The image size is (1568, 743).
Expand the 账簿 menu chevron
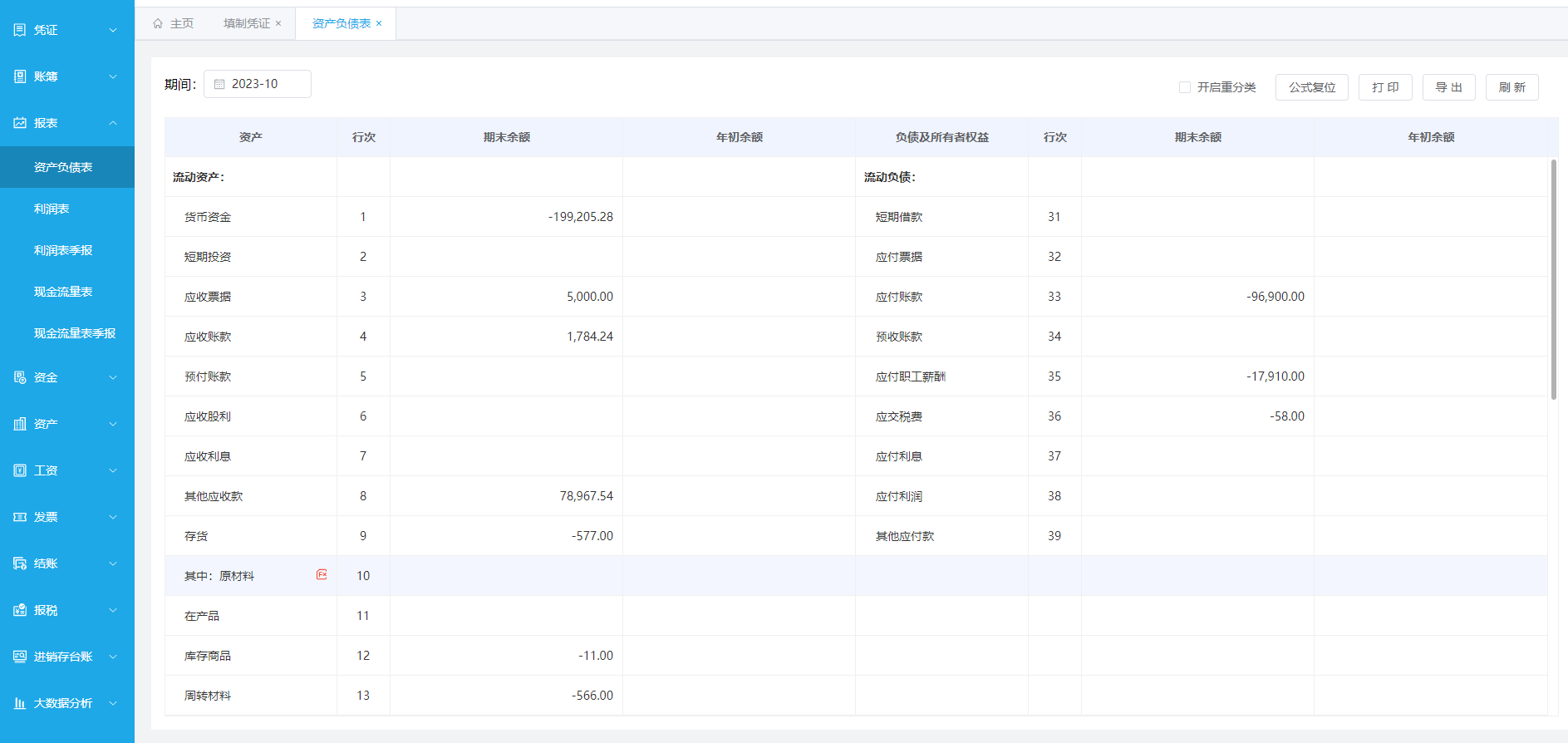113,76
